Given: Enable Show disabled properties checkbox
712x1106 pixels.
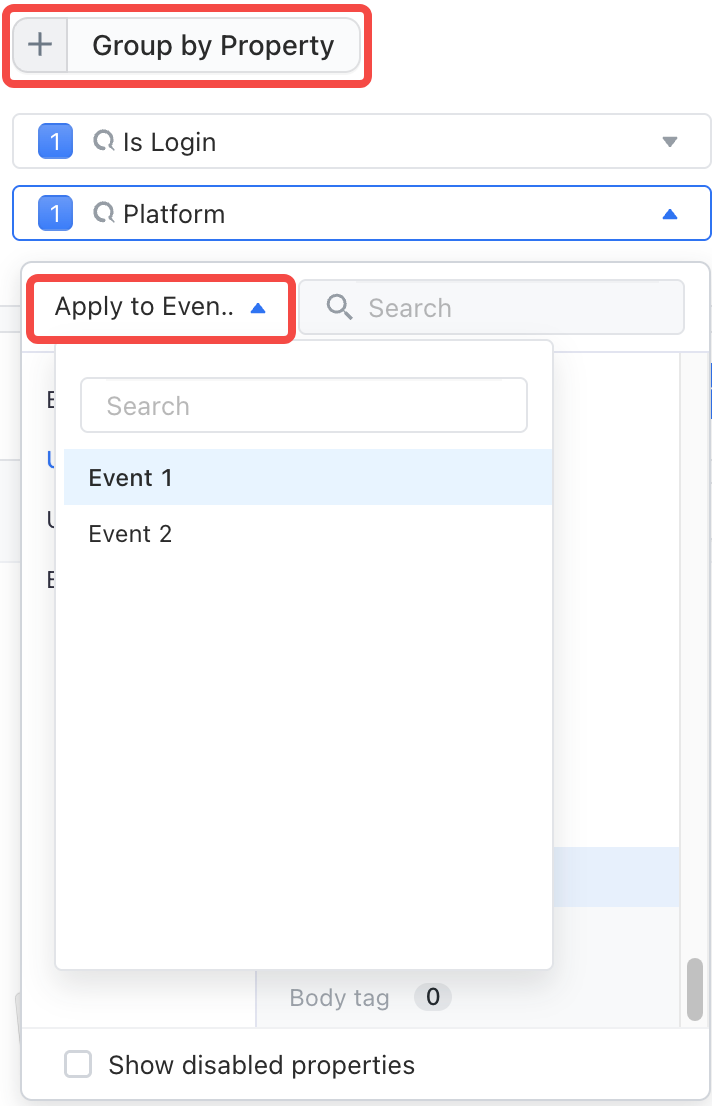Looking at the screenshot, I should 78,1064.
